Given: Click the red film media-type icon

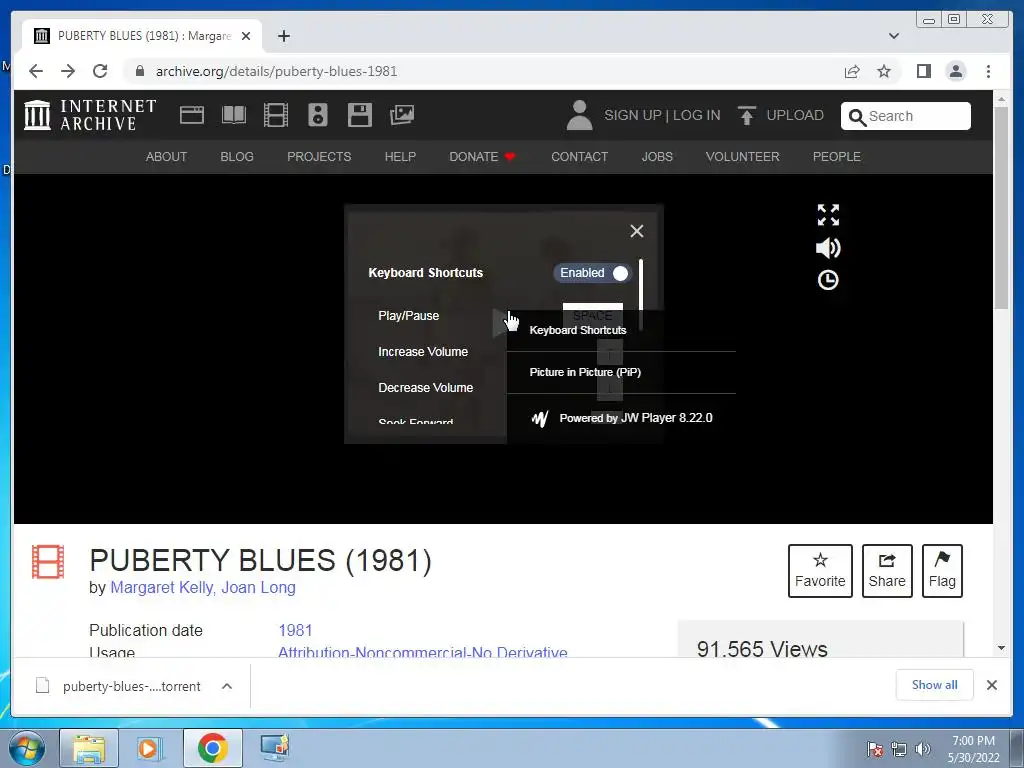Looking at the screenshot, I should [x=48, y=562].
